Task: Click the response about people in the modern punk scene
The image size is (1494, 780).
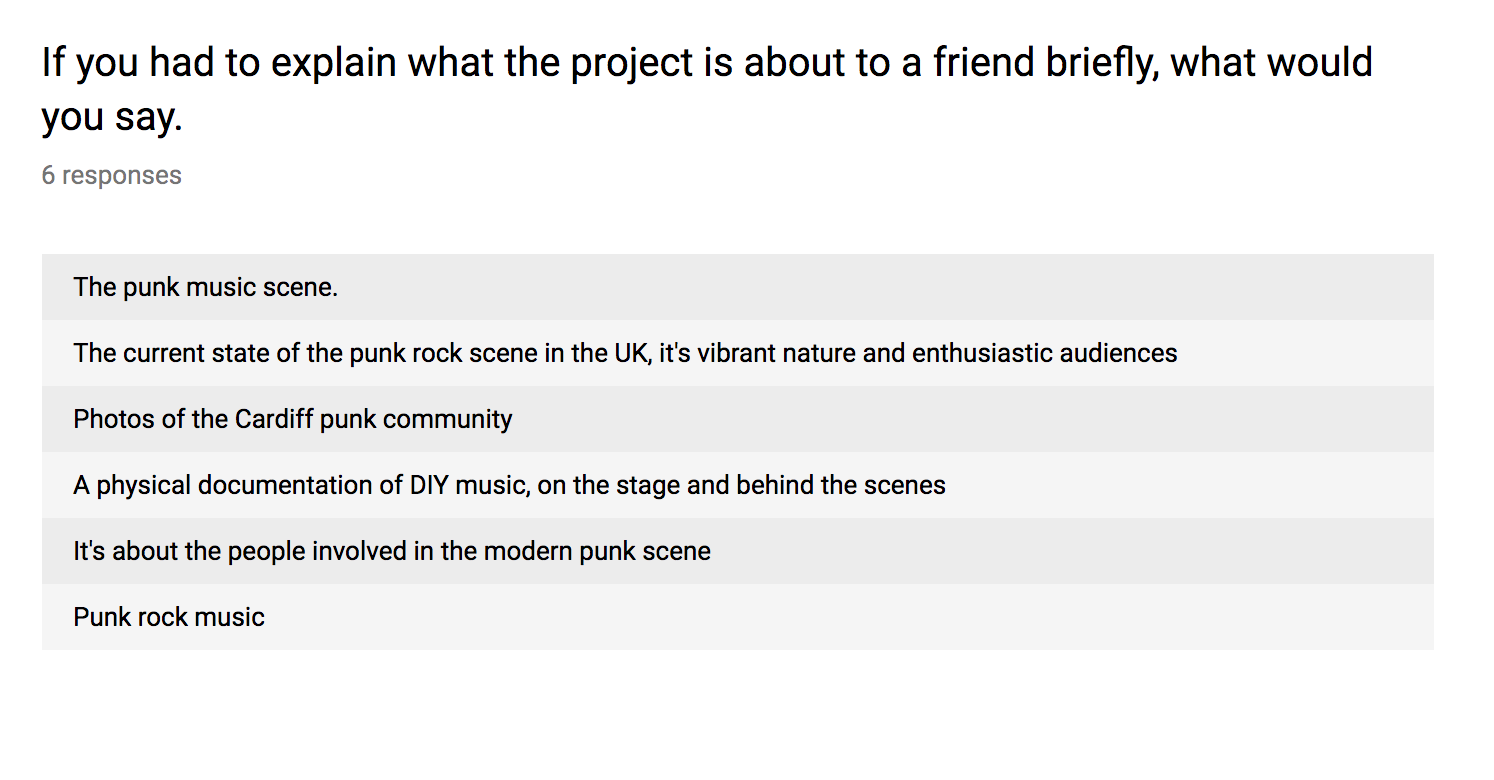Action: click(x=737, y=551)
